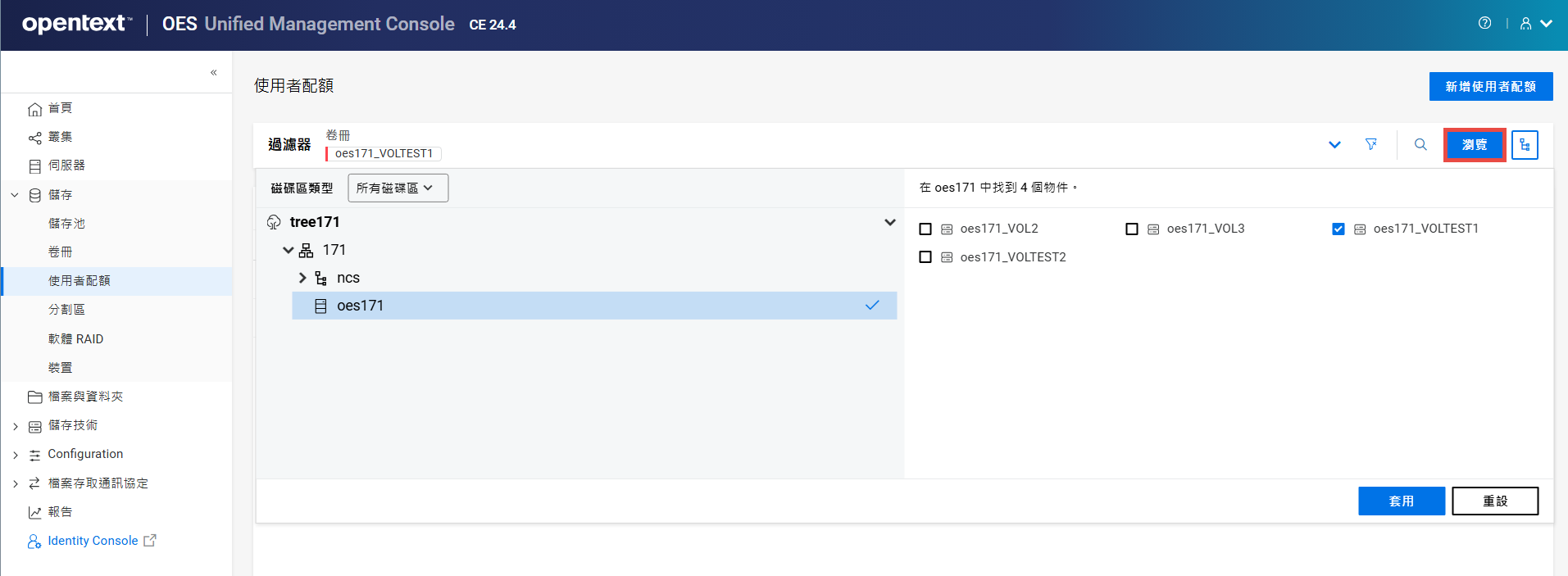Check the oes171_VOL2 checkbox
This screenshot has width=1568, height=576.
[x=925, y=229]
